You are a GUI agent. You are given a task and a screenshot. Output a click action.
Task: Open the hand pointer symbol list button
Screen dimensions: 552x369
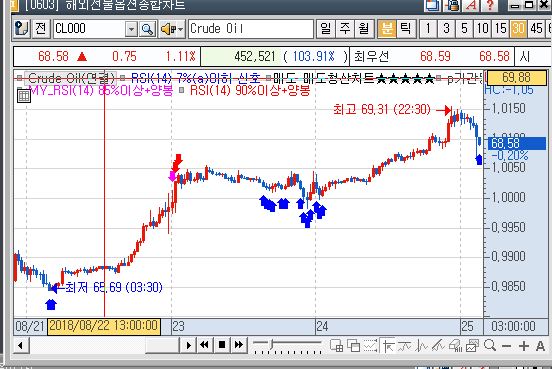coord(22,29)
